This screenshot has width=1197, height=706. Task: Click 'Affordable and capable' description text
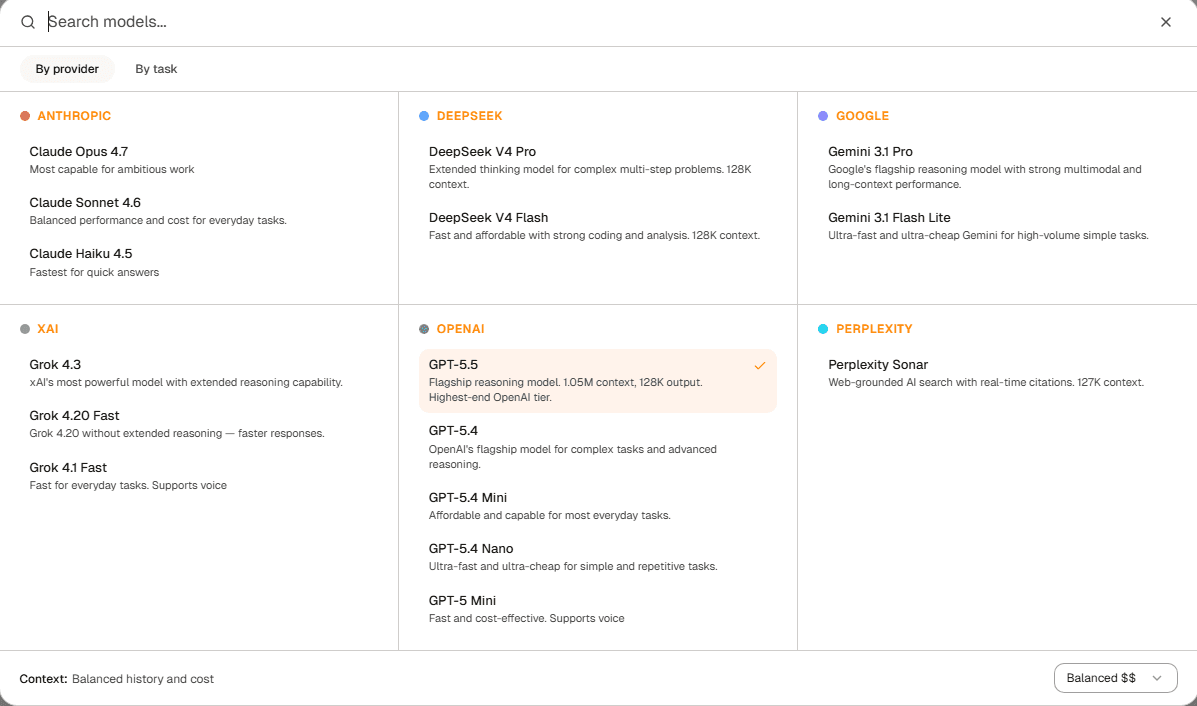tap(550, 515)
